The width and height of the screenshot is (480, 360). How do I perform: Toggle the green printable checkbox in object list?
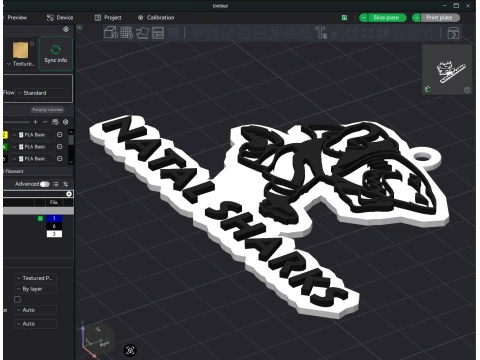click(40, 219)
